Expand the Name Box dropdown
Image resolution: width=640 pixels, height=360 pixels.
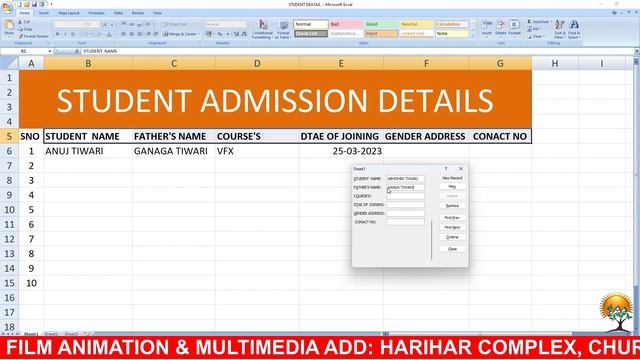pyautogui.click(x=50, y=51)
